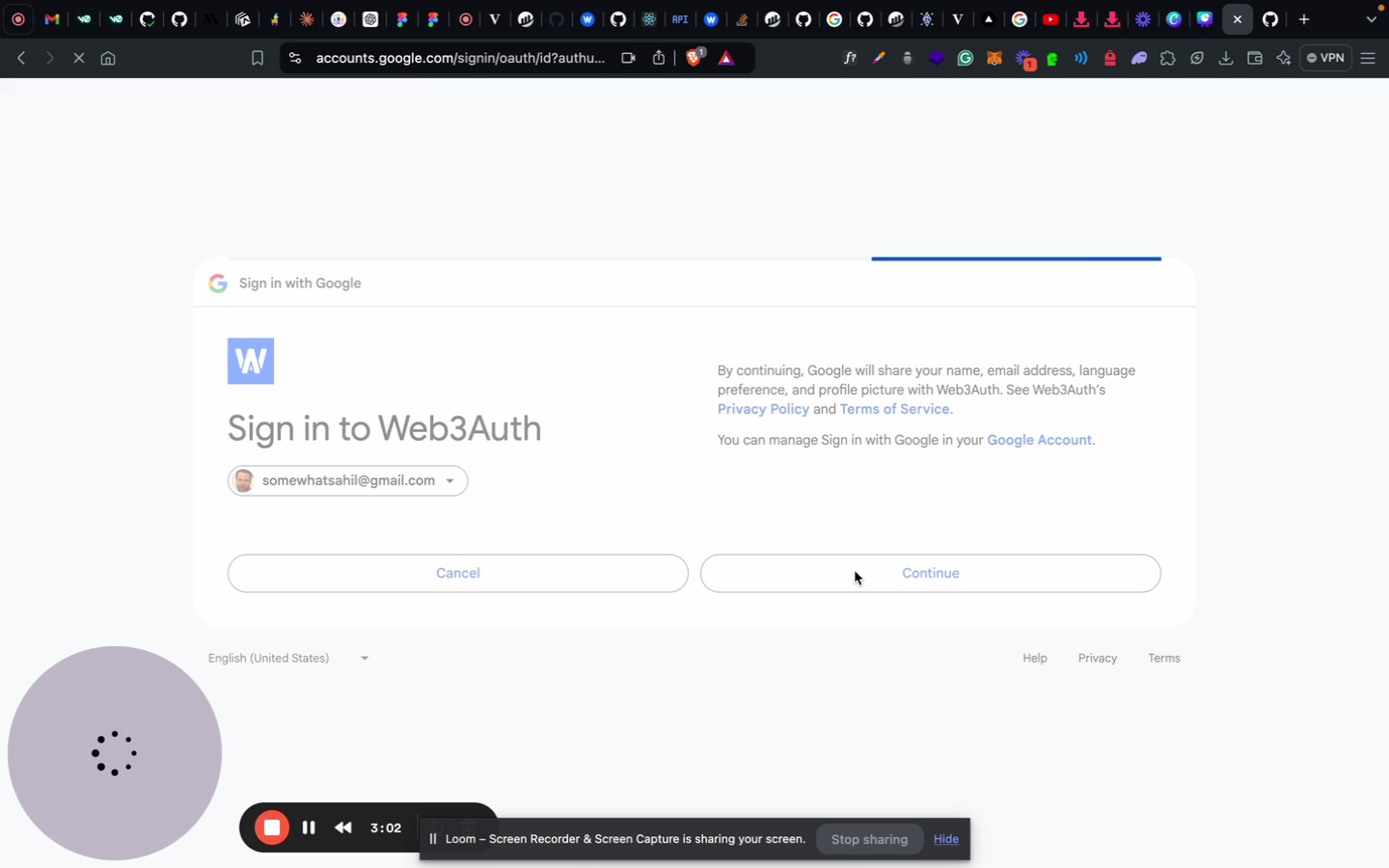This screenshot has width=1389, height=868.
Task: Switch to the React logo tab
Action: (x=649, y=19)
